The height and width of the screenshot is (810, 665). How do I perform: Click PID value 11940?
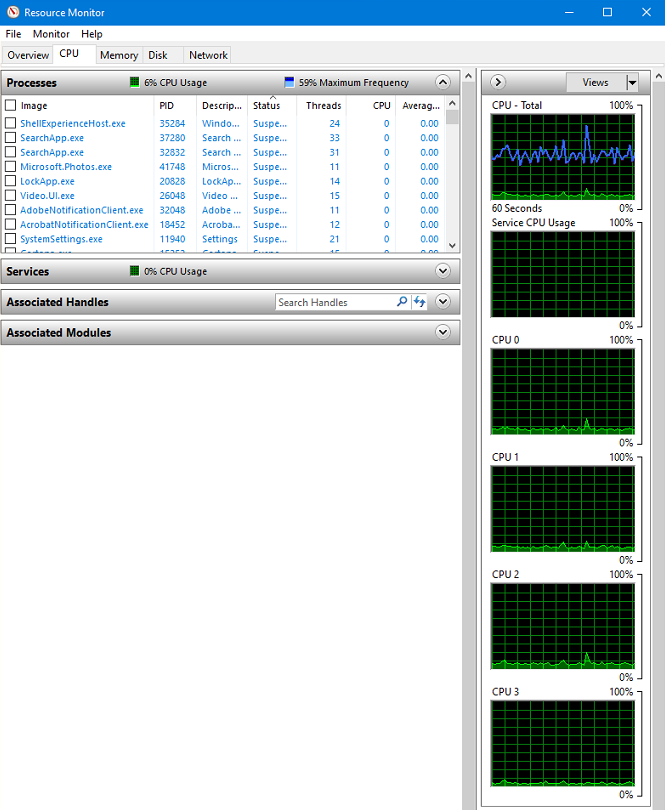tap(172, 239)
